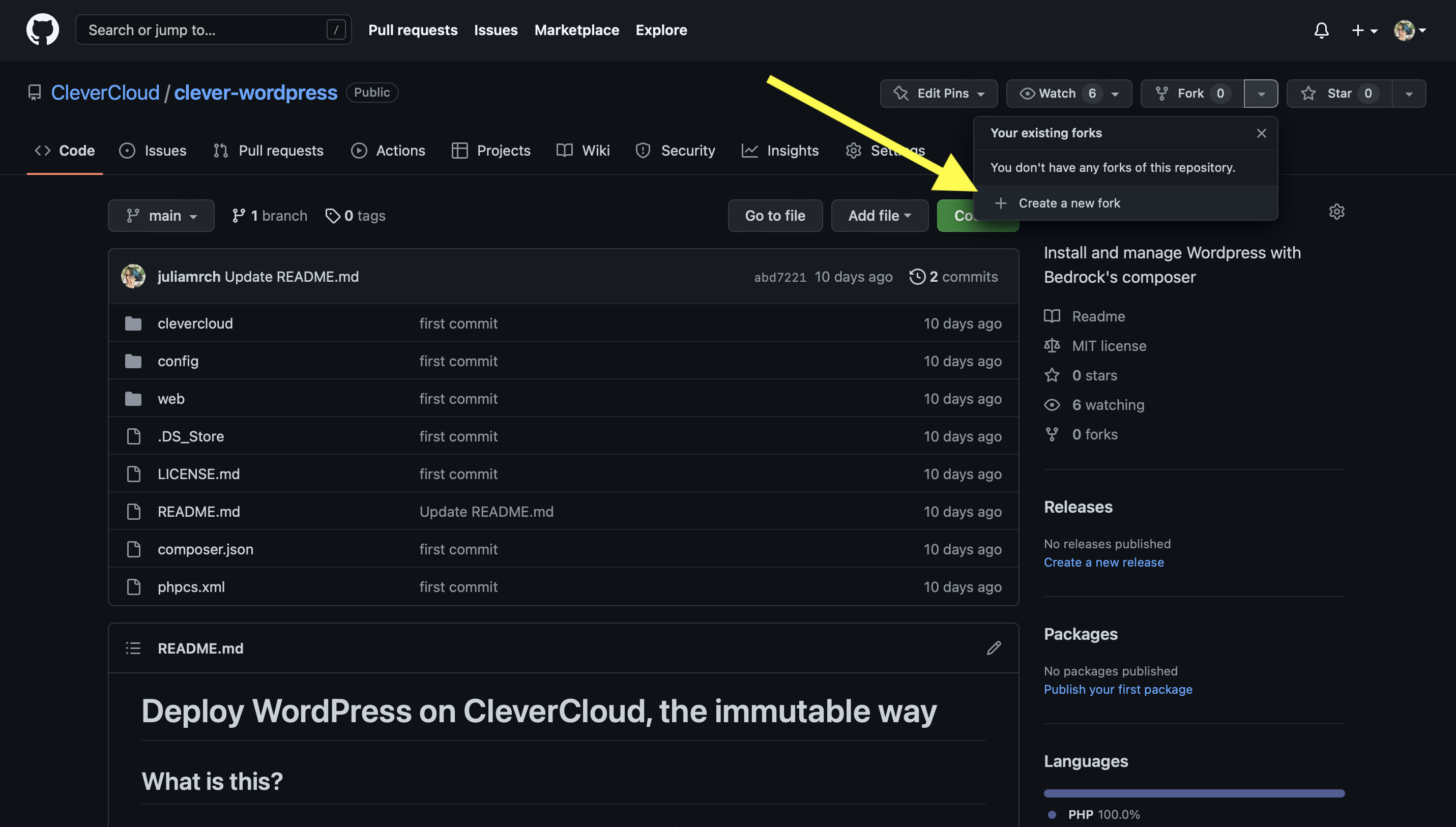The height and width of the screenshot is (827, 1456).
Task: Open the config folder
Action: tap(178, 361)
